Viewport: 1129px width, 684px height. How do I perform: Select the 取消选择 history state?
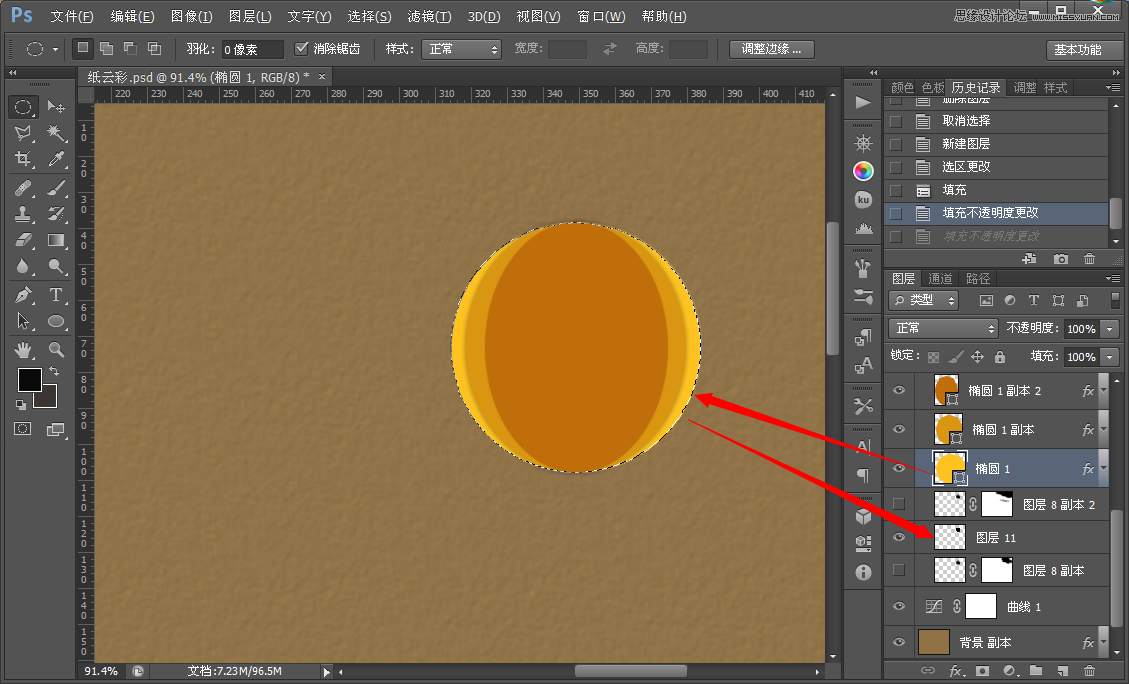997,121
